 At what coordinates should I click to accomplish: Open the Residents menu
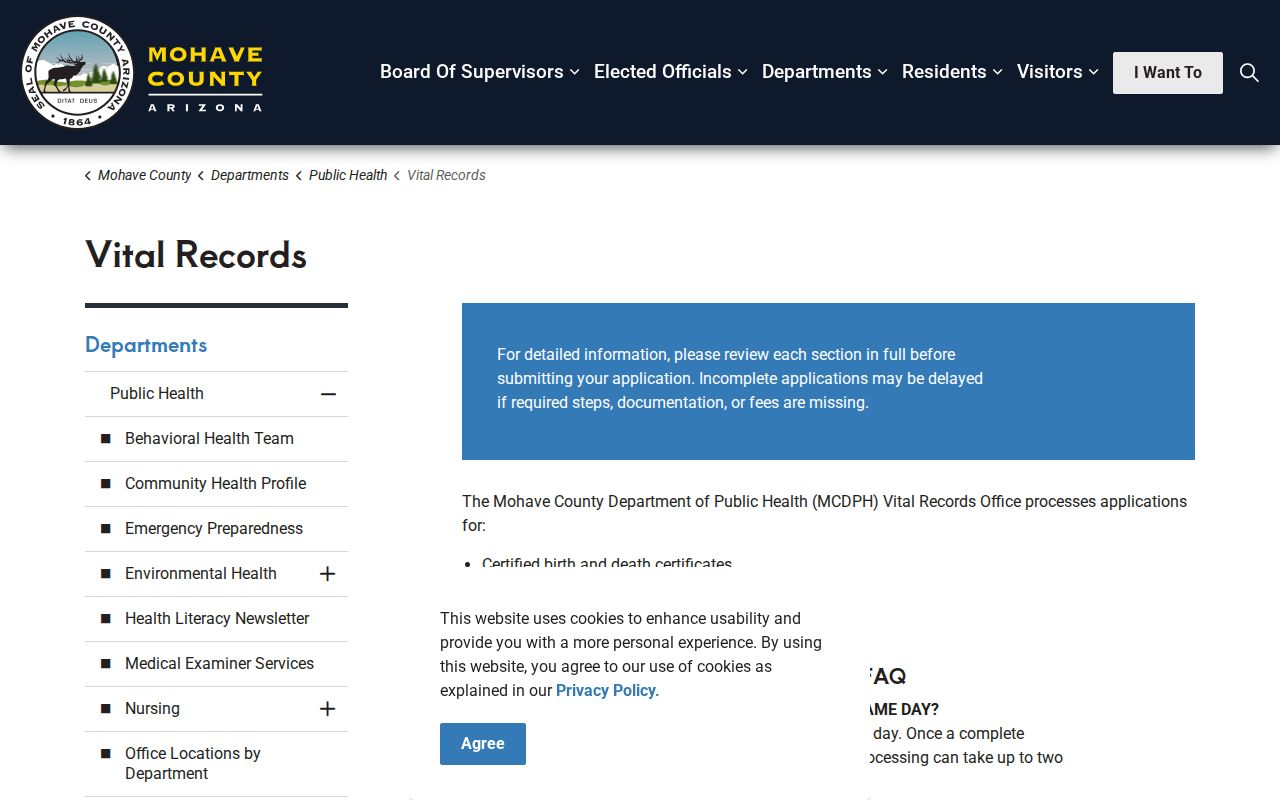(x=952, y=72)
